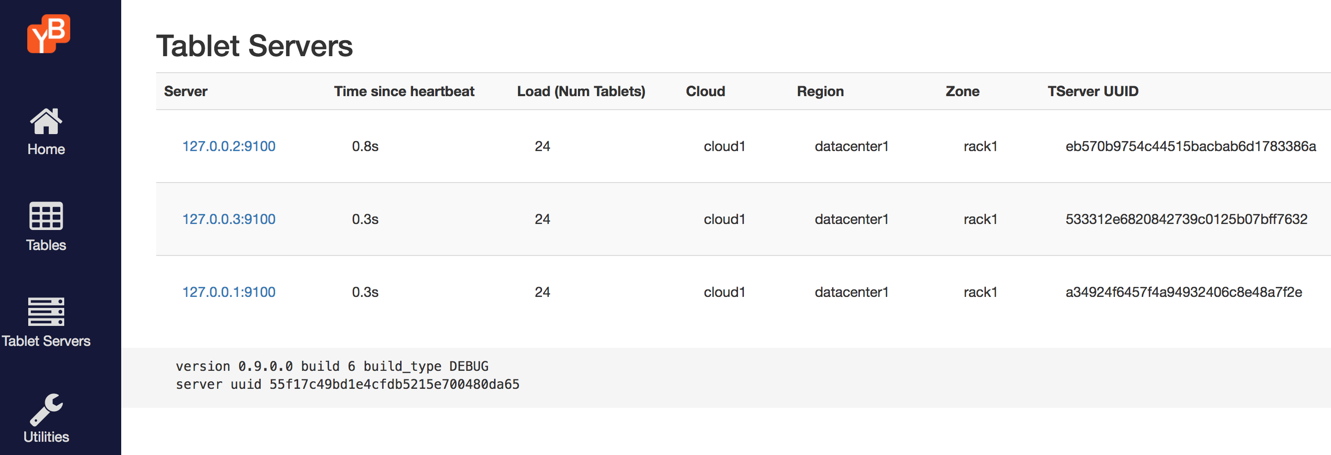Select UUID starting with 533312e6

tap(1186, 219)
